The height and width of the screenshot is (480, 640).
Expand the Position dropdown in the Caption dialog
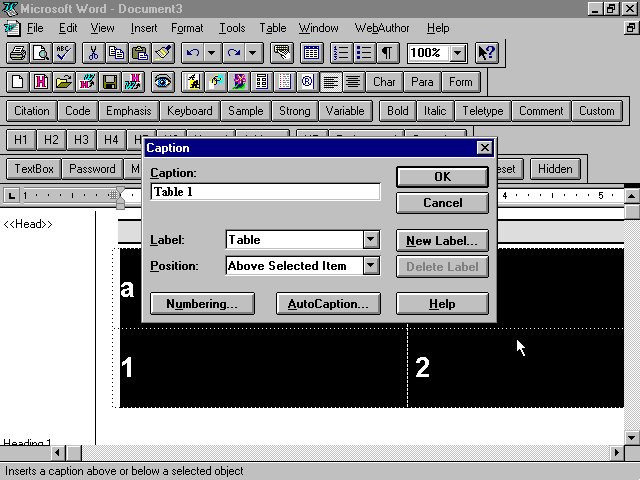[x=371, y=266]
